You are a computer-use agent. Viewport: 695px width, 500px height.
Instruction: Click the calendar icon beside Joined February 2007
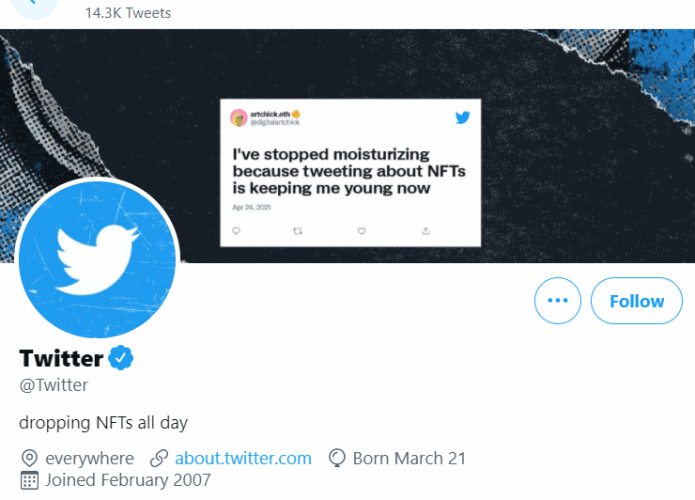pos(29,480)
